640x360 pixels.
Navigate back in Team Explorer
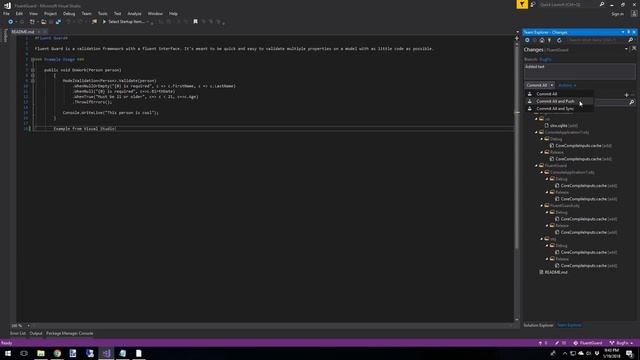coord(527,40)
